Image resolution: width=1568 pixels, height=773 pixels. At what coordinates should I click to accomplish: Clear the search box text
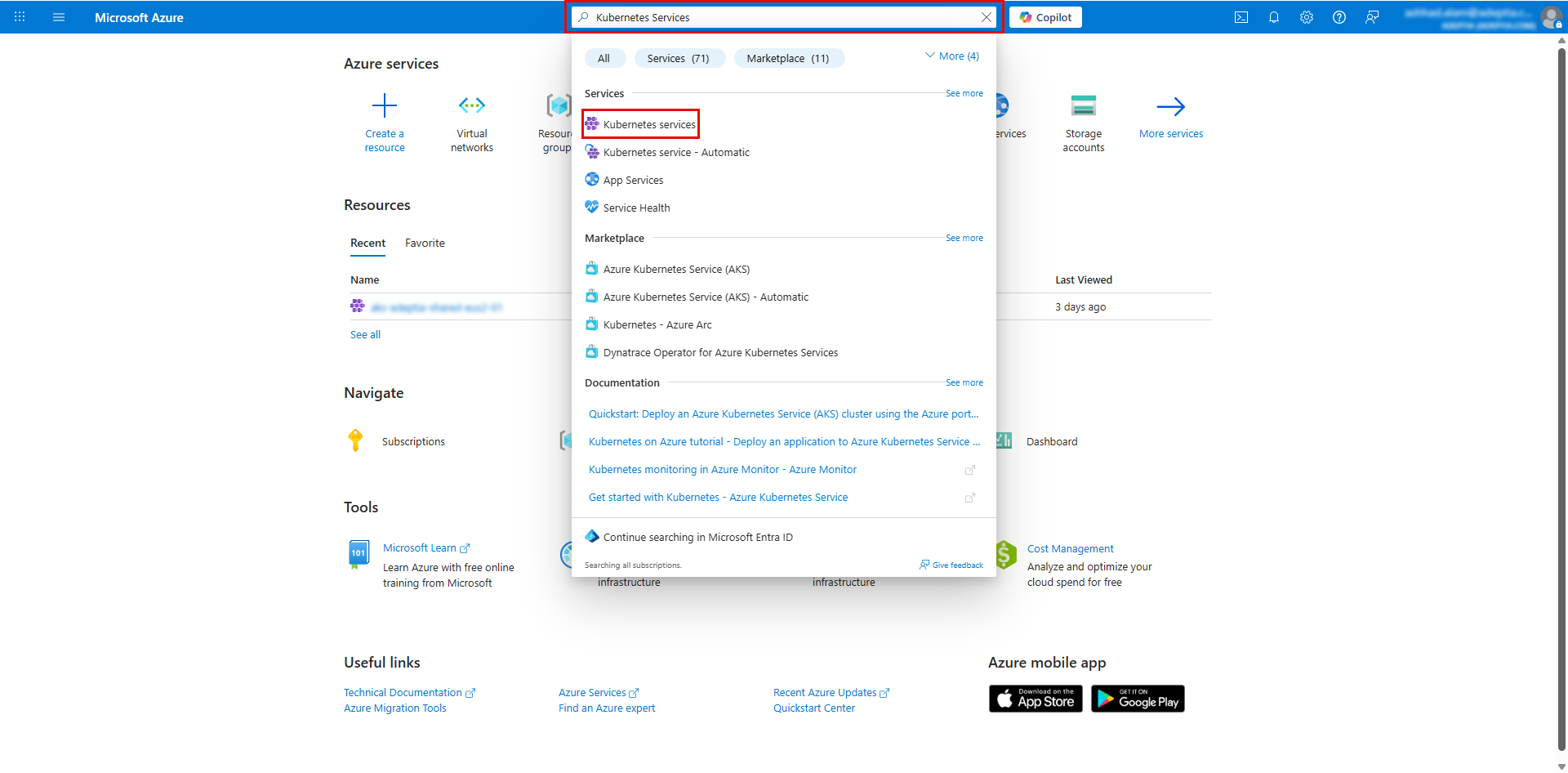click(x=987, y=17)
